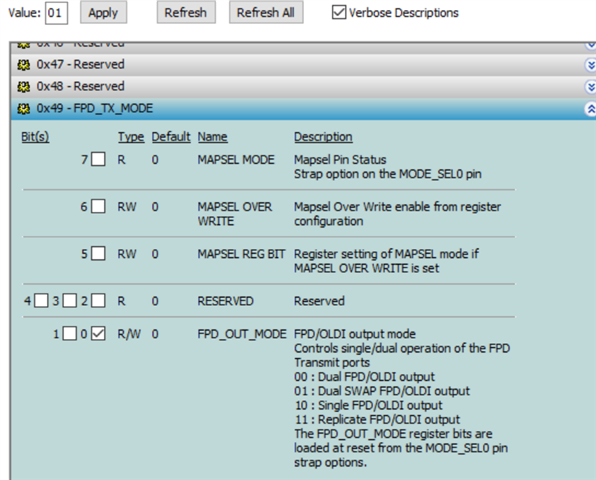Click the MAPSEL REG BIT field name

241,254
